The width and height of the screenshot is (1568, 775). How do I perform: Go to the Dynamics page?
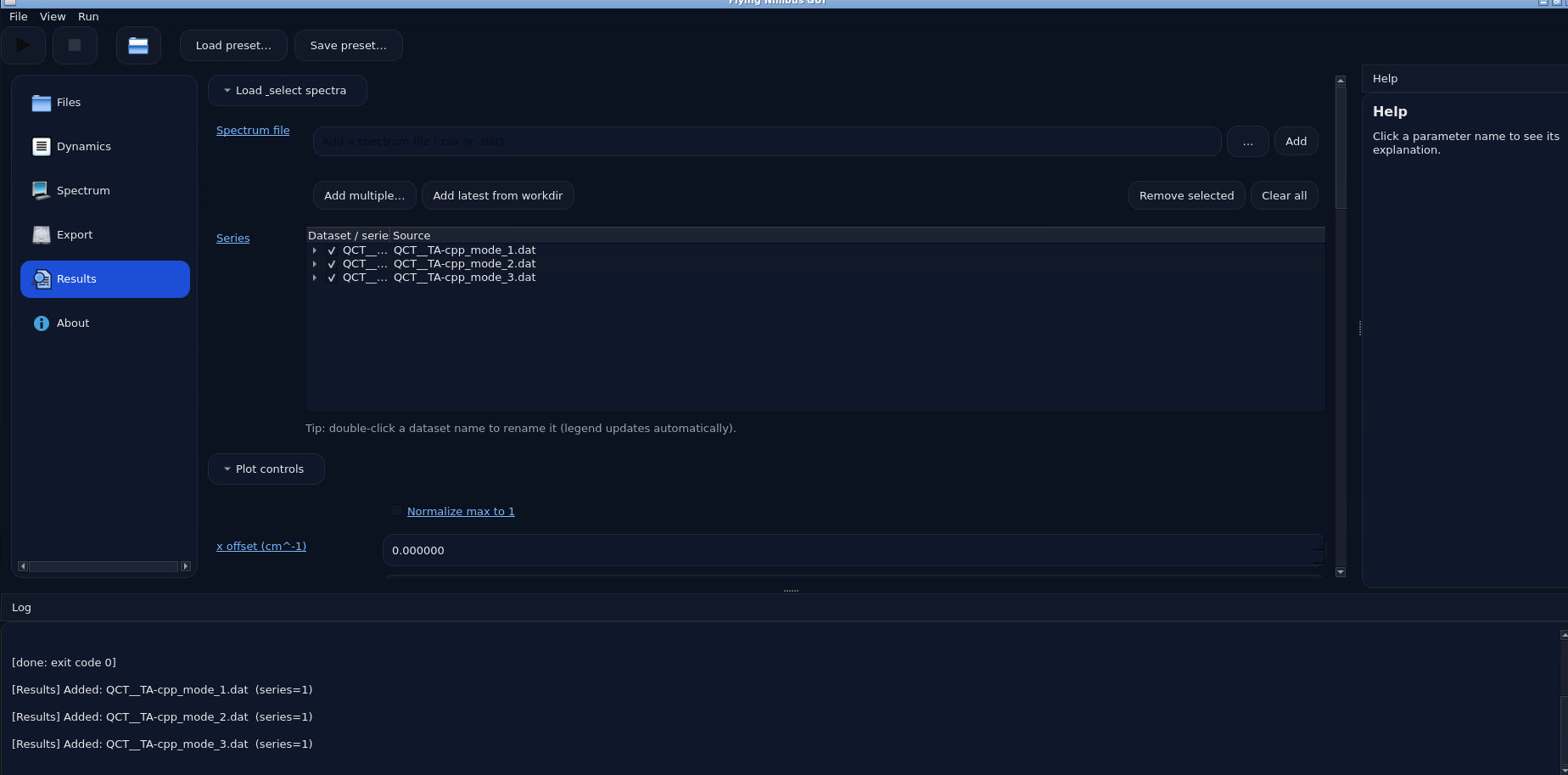point(105,147)
